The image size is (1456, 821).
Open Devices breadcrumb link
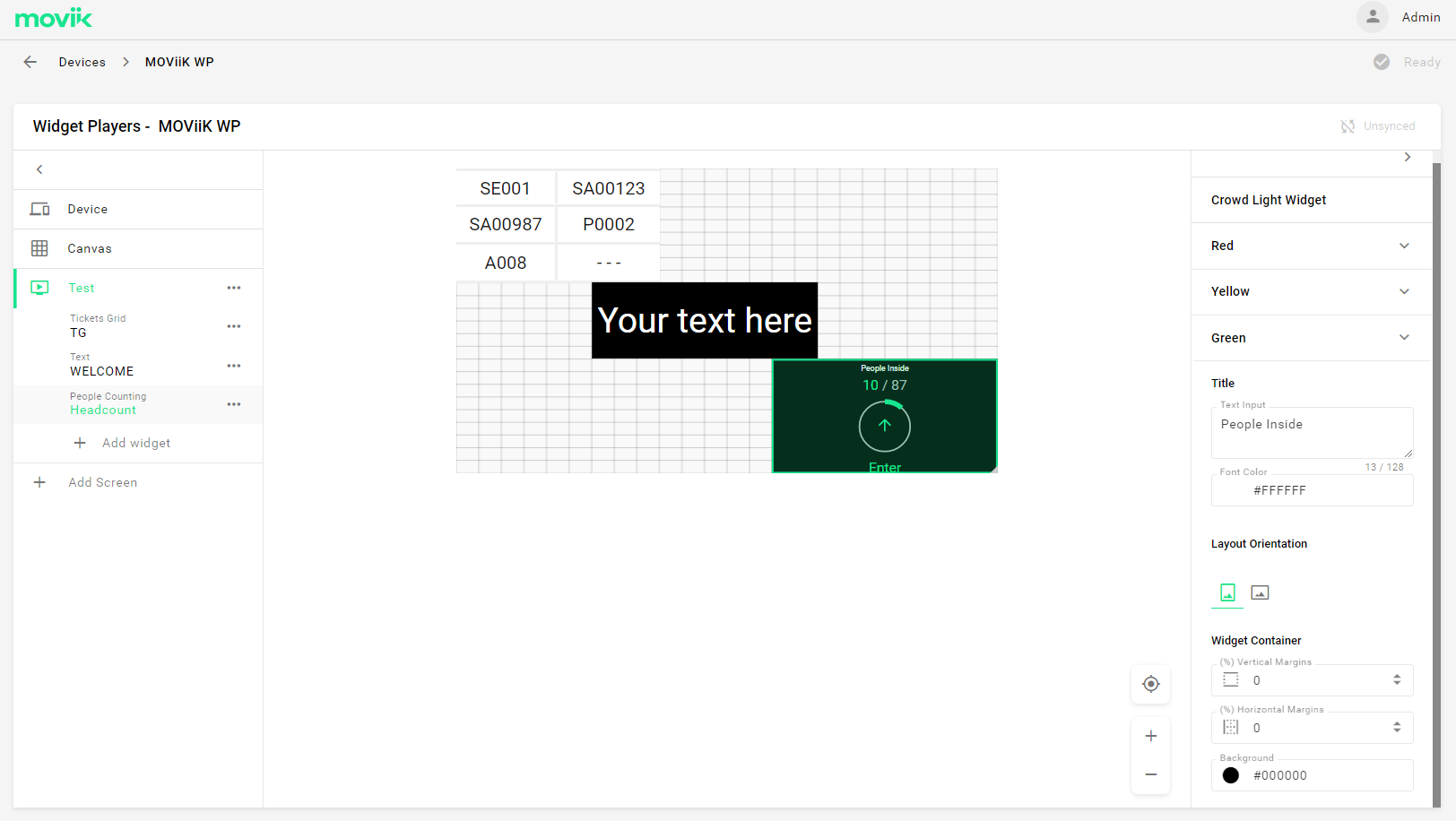[82, 62]
